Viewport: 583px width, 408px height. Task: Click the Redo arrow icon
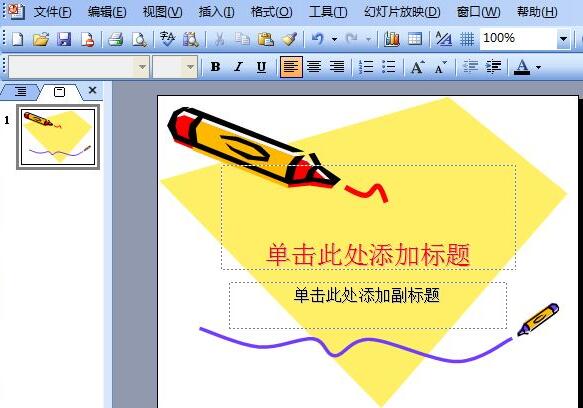tap(351, 39)
